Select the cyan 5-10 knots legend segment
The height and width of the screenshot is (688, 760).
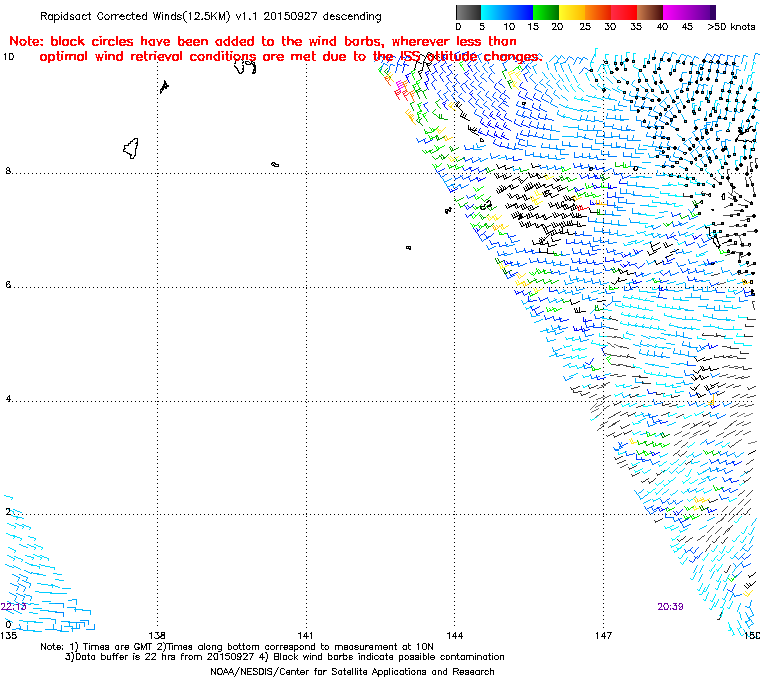(x=493, y=12)
